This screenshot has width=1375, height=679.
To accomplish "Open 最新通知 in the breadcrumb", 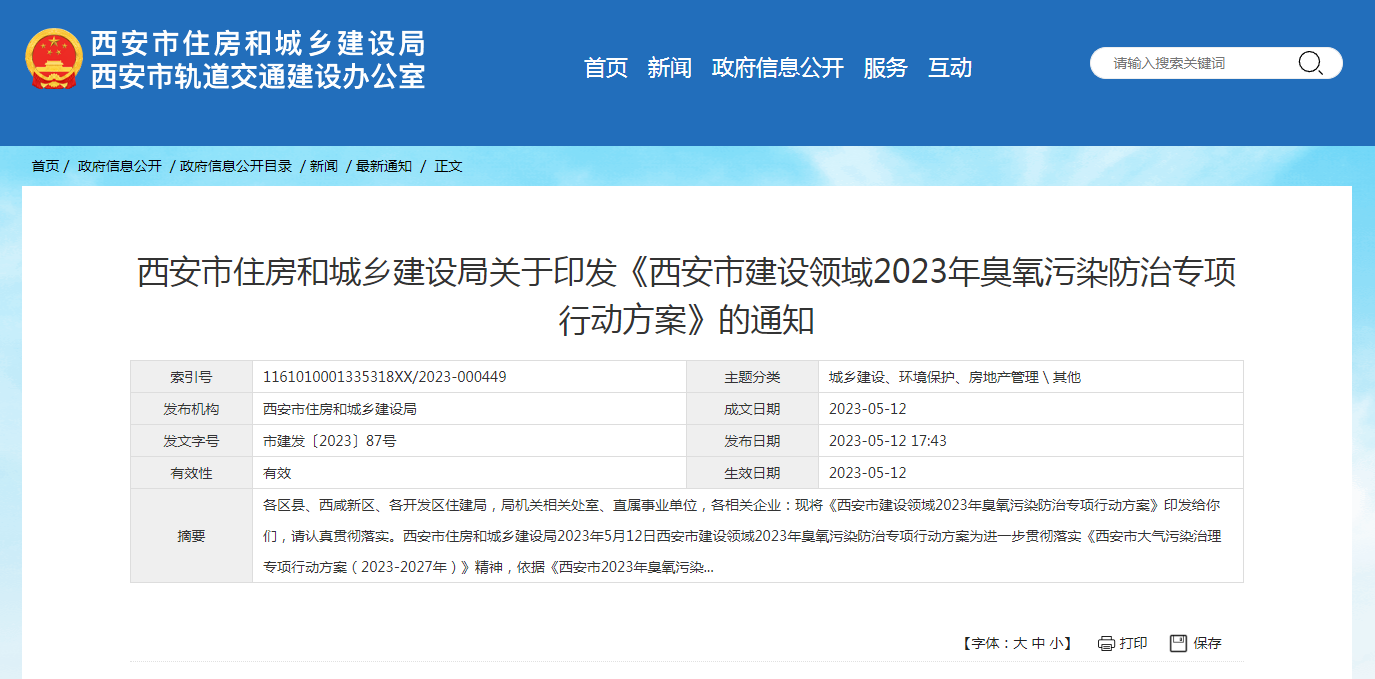I will pyautogui.click(x=384, y=166).
